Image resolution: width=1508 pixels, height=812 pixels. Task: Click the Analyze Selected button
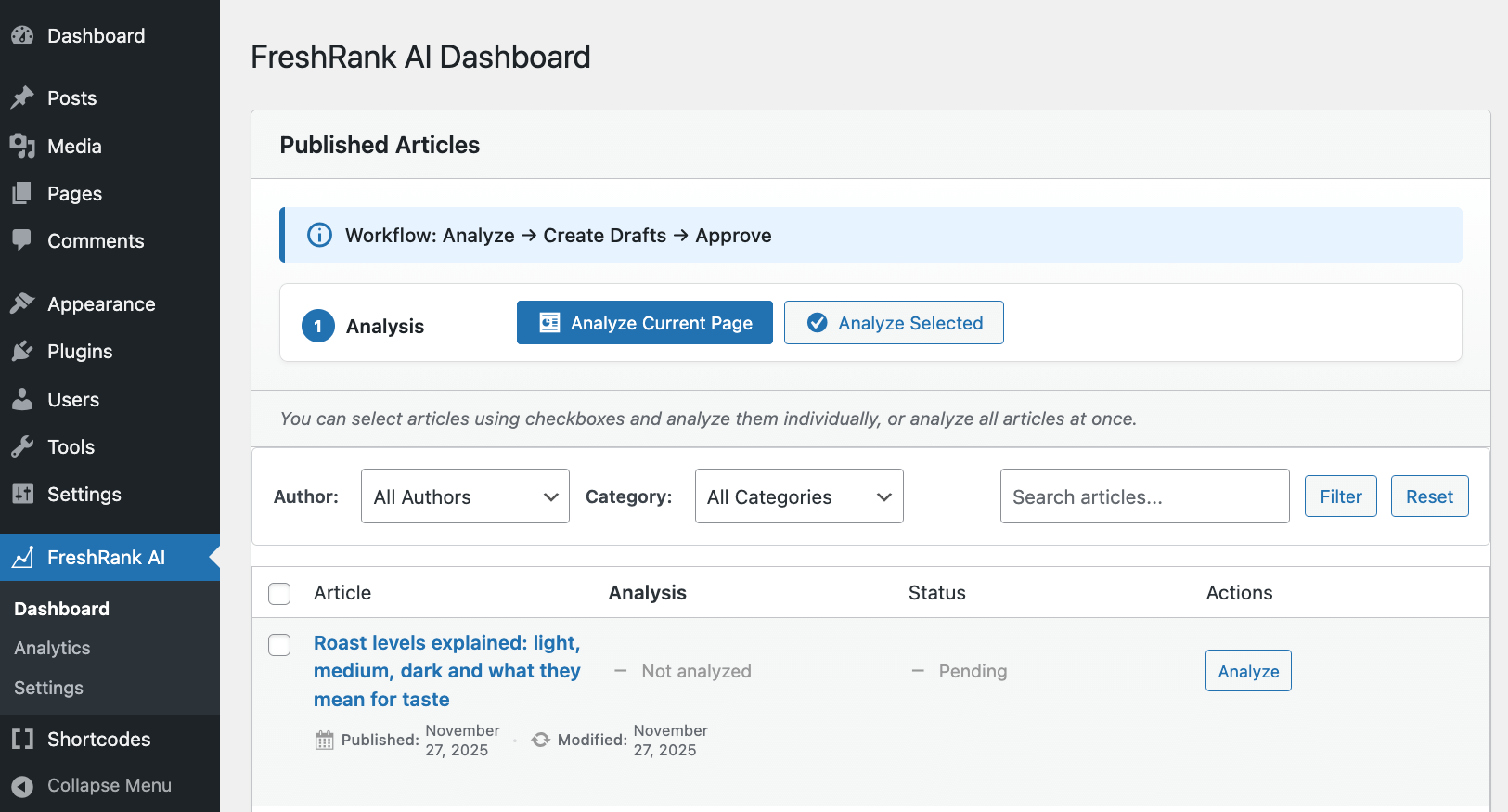tap(893, 323)
